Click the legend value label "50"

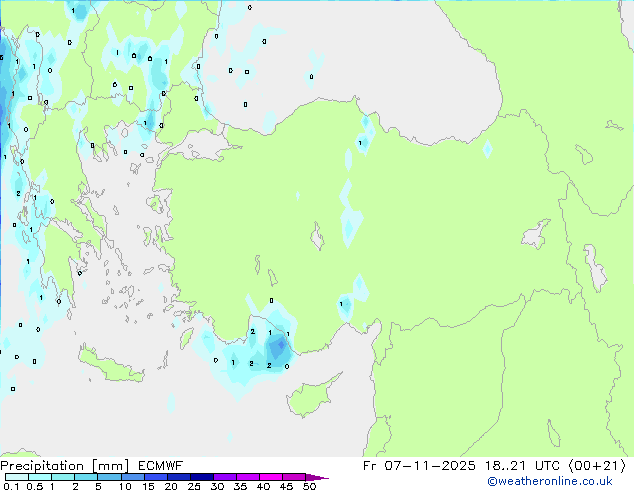309,486
